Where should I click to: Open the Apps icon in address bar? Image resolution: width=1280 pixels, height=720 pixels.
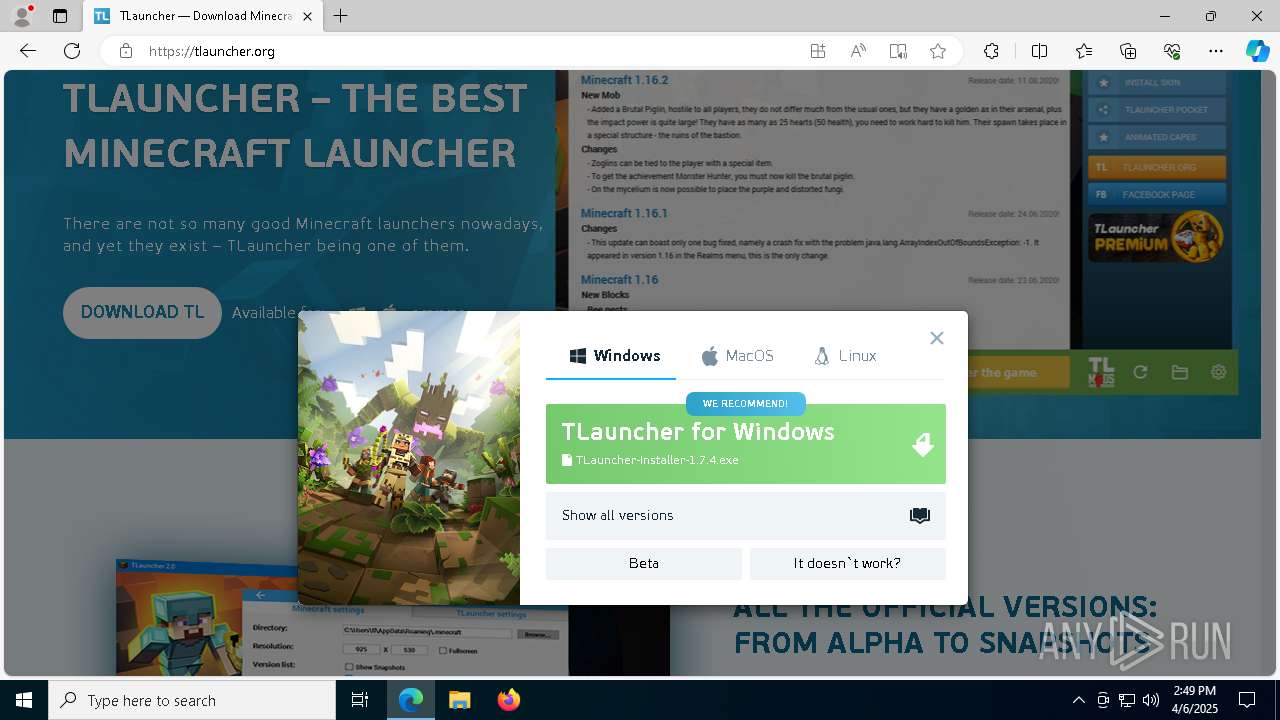[x=818, y=51]
